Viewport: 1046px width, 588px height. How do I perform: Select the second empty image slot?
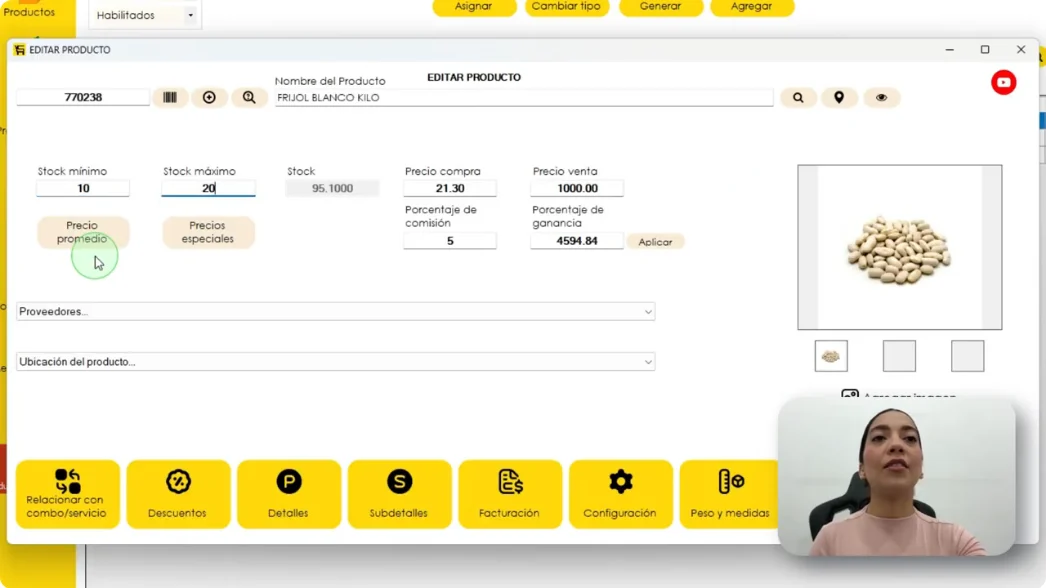tap(899, 356)
